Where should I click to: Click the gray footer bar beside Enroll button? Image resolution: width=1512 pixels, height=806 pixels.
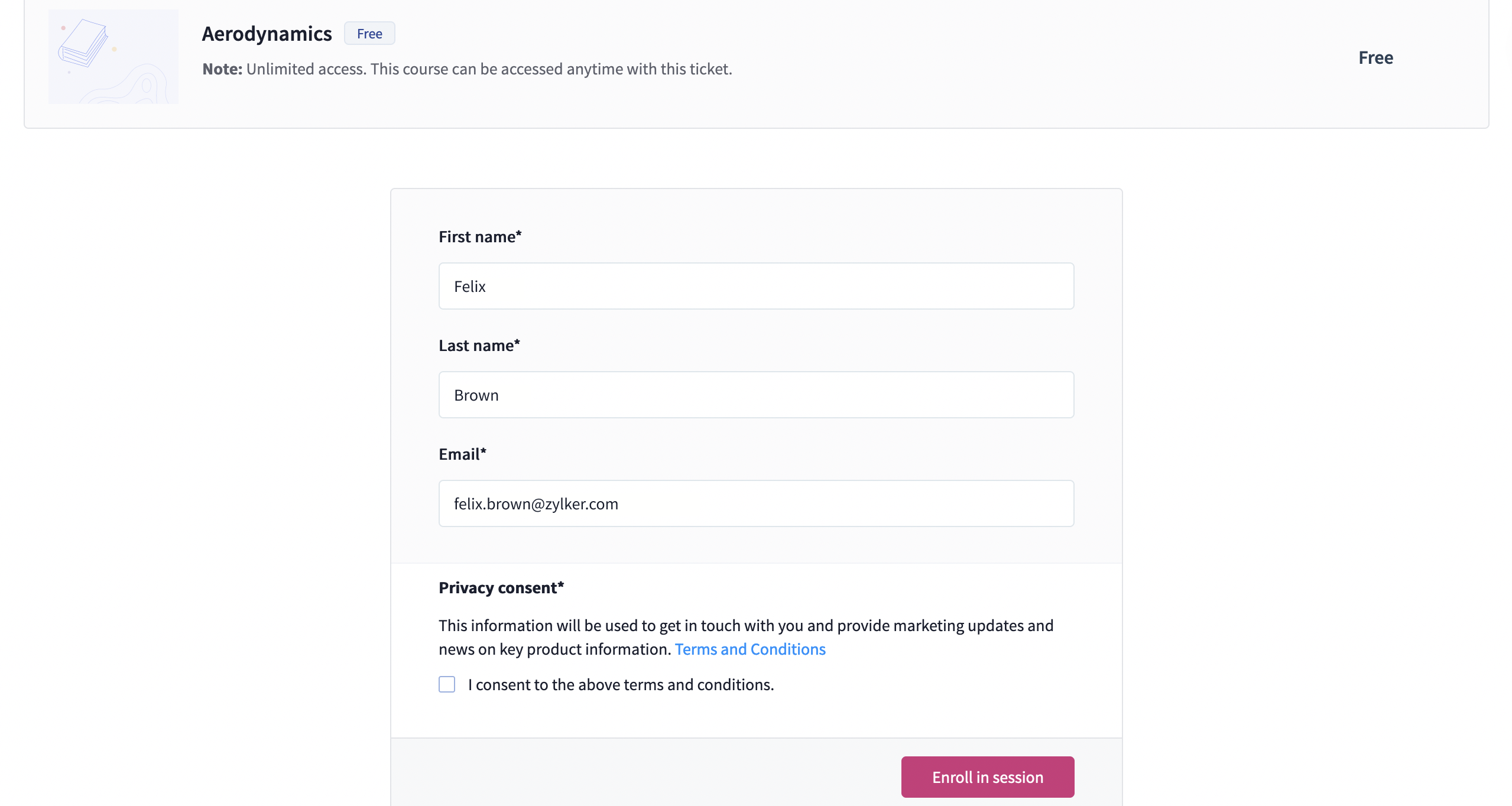tap(644, 774)
